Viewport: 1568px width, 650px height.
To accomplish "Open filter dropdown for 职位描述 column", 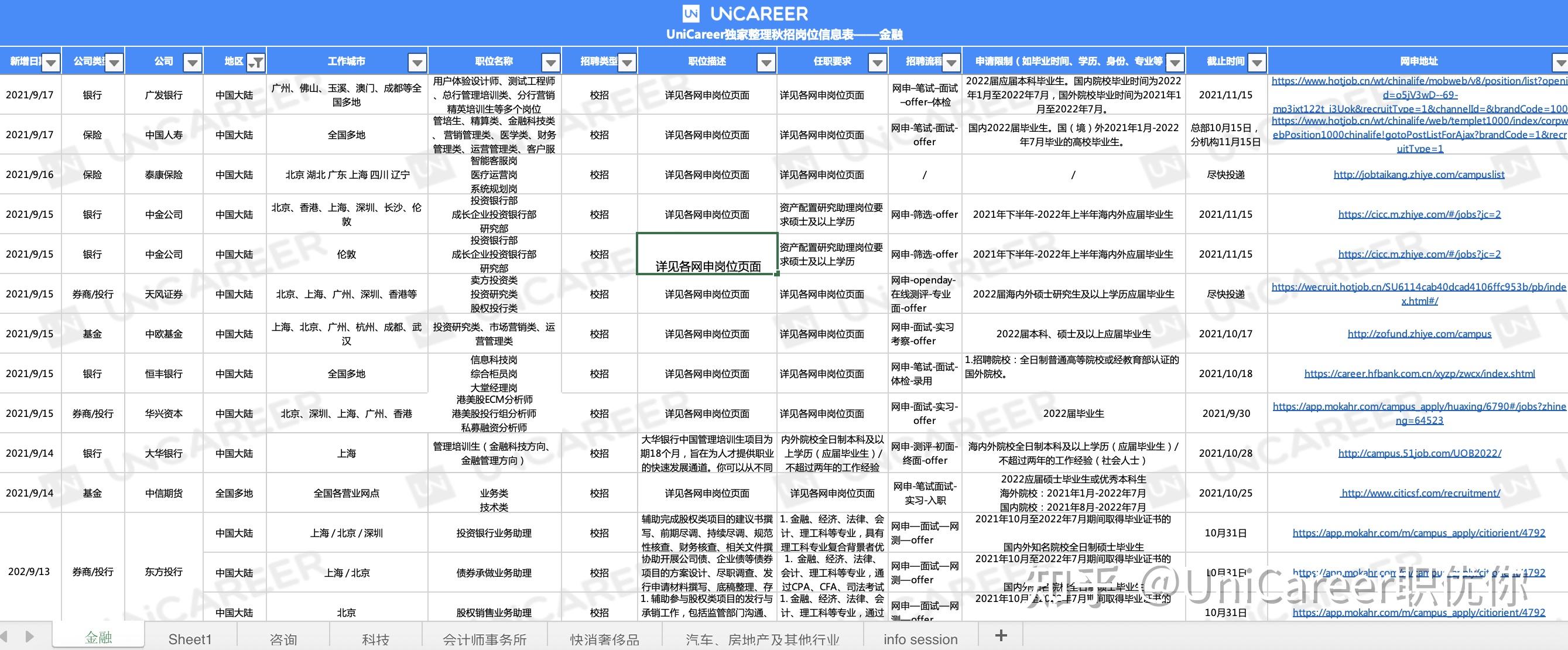I will click(x=766, y=62).
